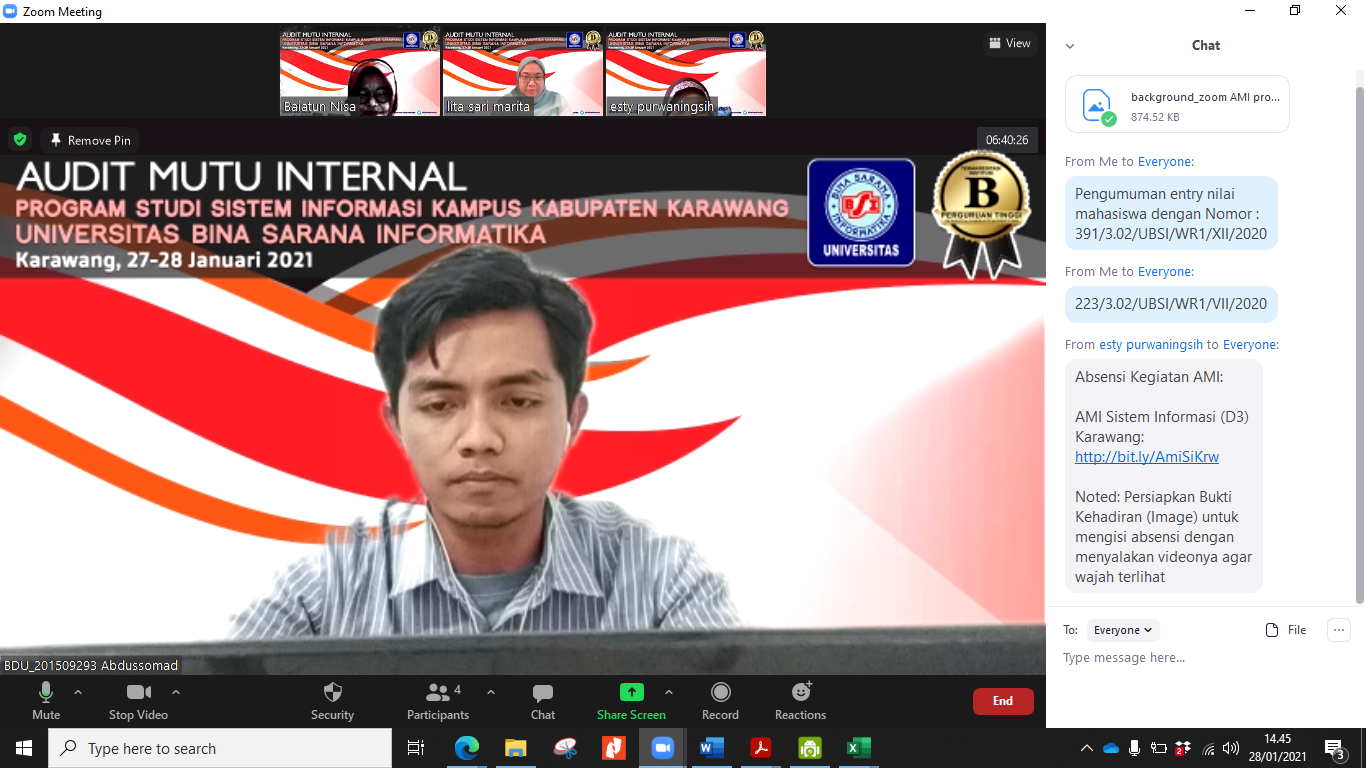The image size is (1366, 768).
Task: Open video options arrow beside Stop Video
Action: pyautogui.click(x=176, y=692)
